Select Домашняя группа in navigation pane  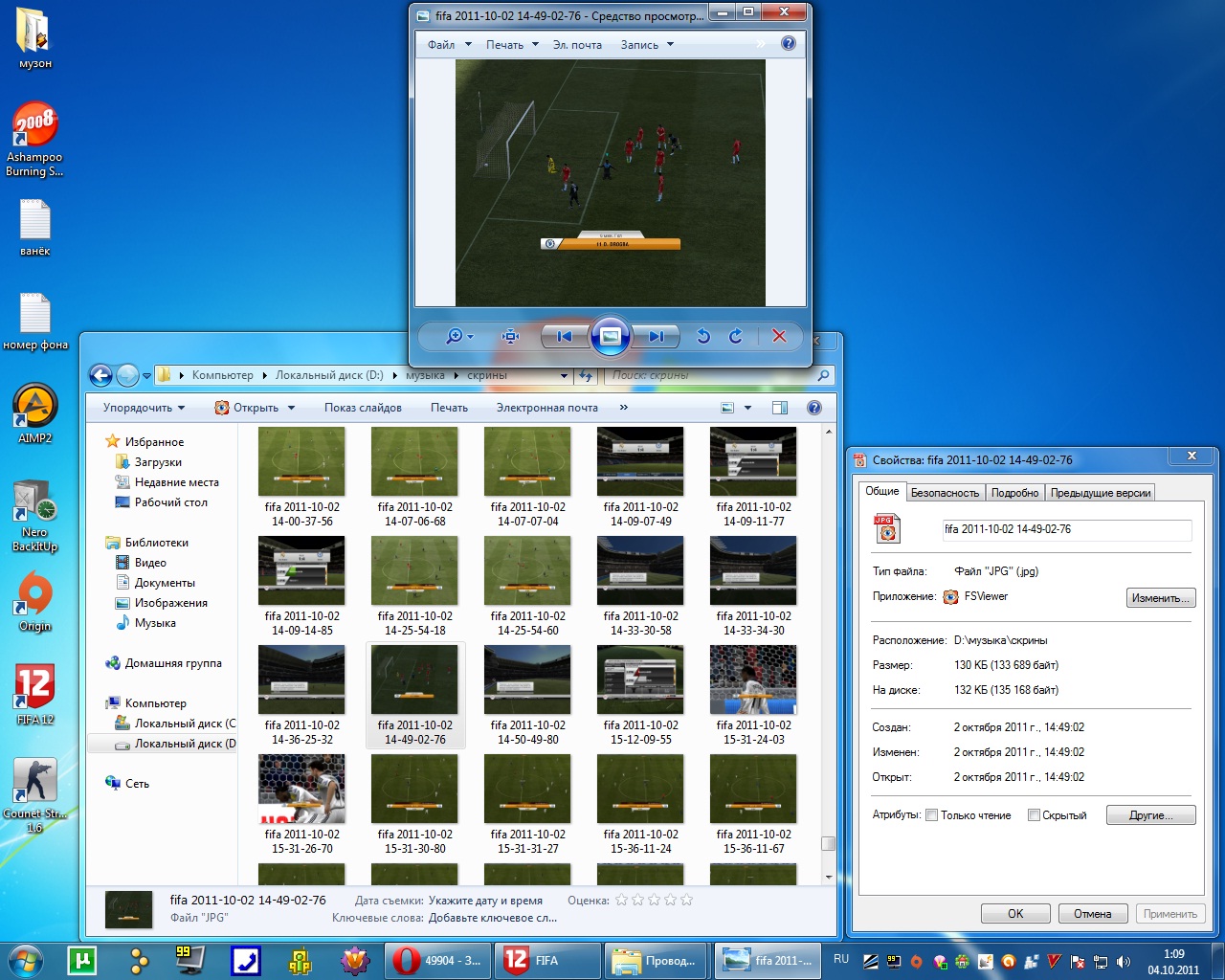click(172, 663)
